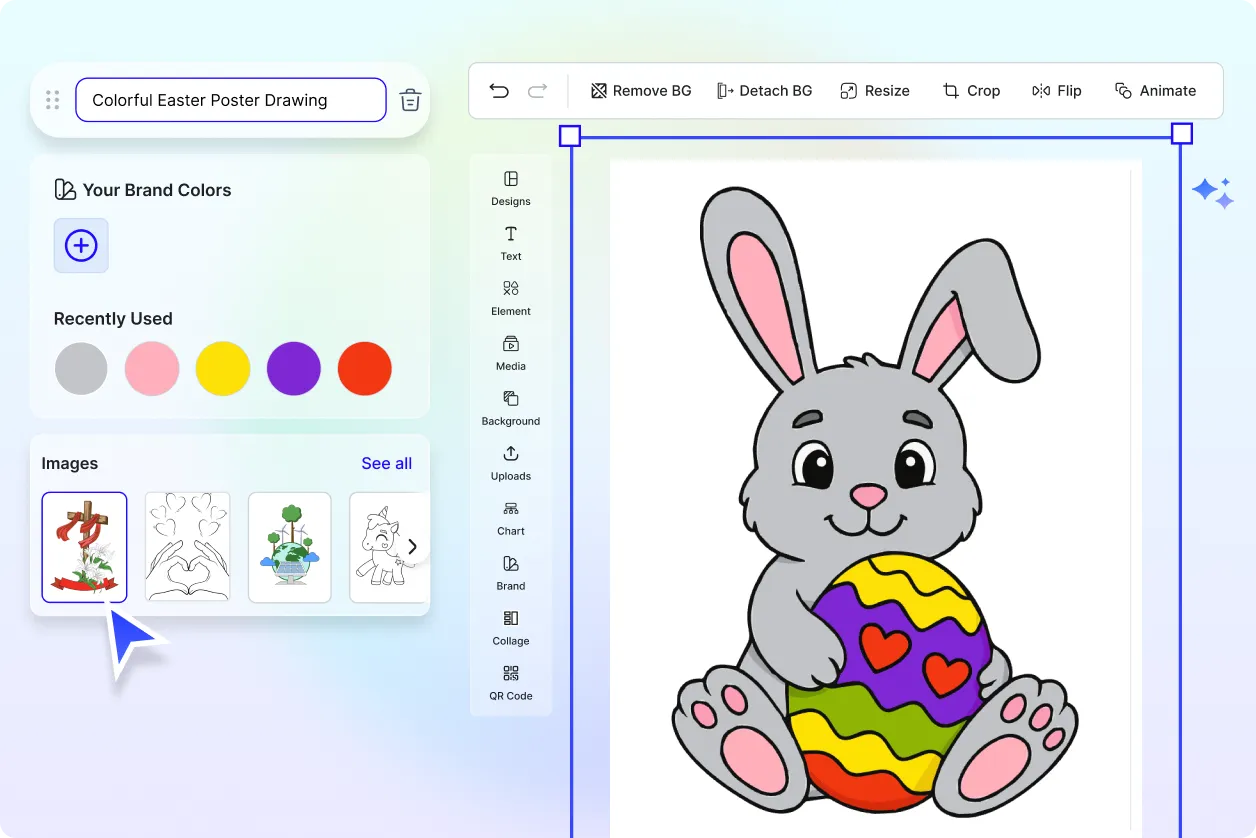Flip the selected image
The image size is (1256, 838).
point(1057,90)
